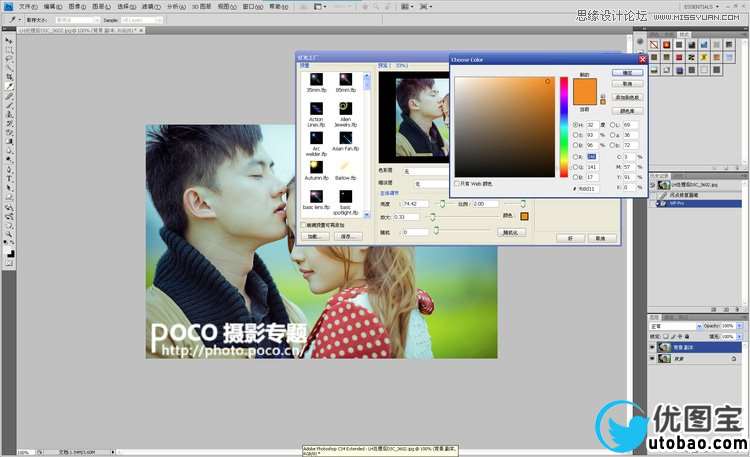Select the H radio button in the color picker
This screenshot has height=457, width=750.
point(575,124)
